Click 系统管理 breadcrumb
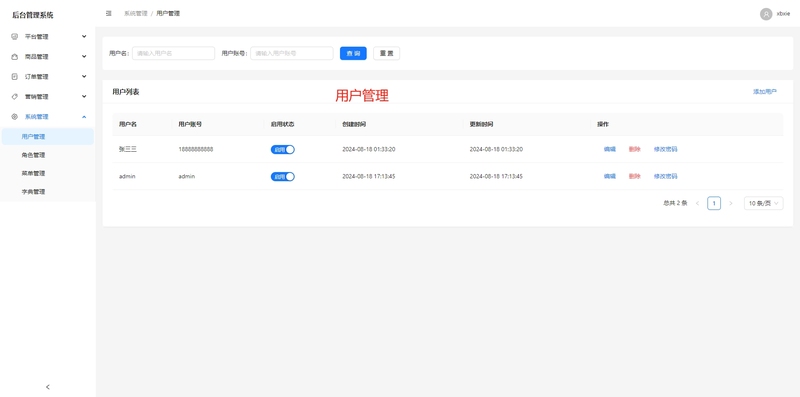 tap(135, 14)
